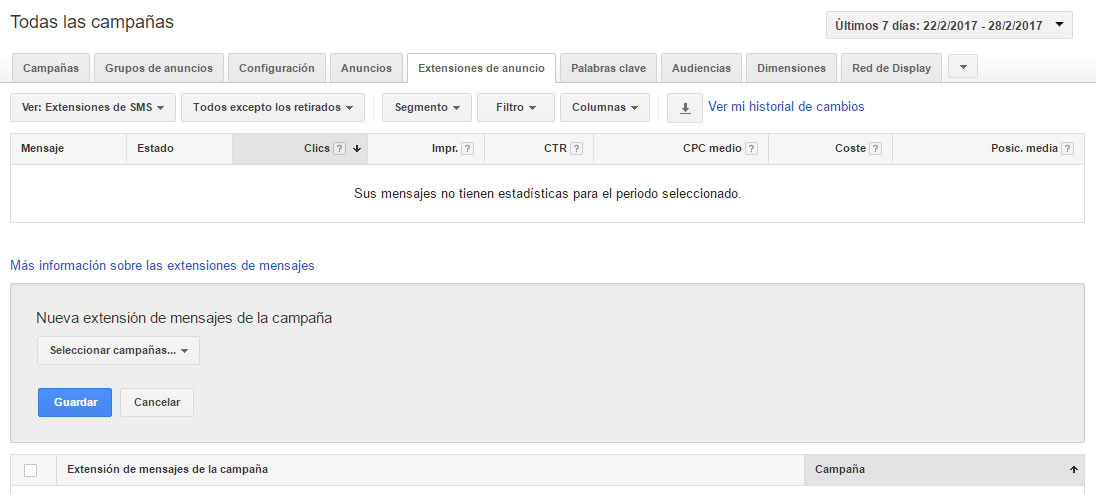The image size is (1096, 494).
Task: Switch to the Audiencias tab
Action: 701,68
